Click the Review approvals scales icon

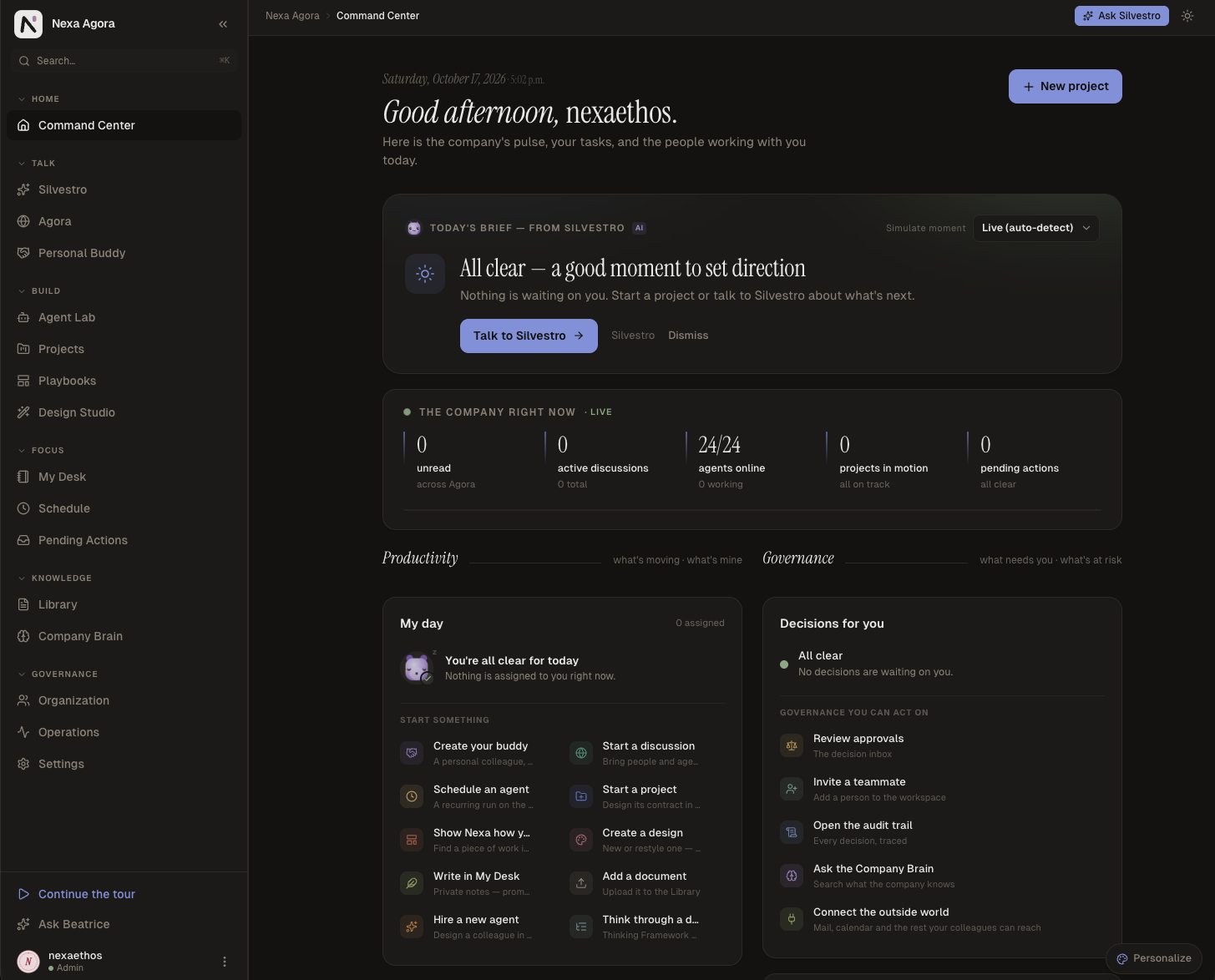pos(792,745)
